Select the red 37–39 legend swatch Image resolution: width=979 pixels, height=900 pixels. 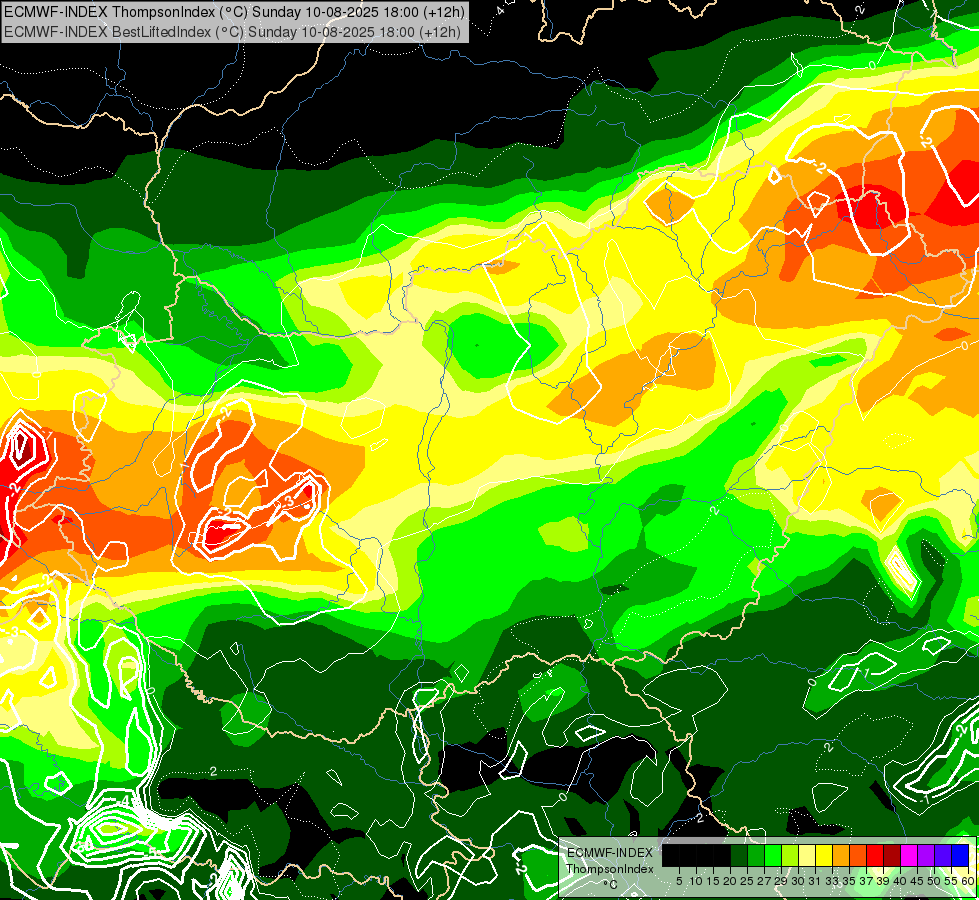click(875, 855)
